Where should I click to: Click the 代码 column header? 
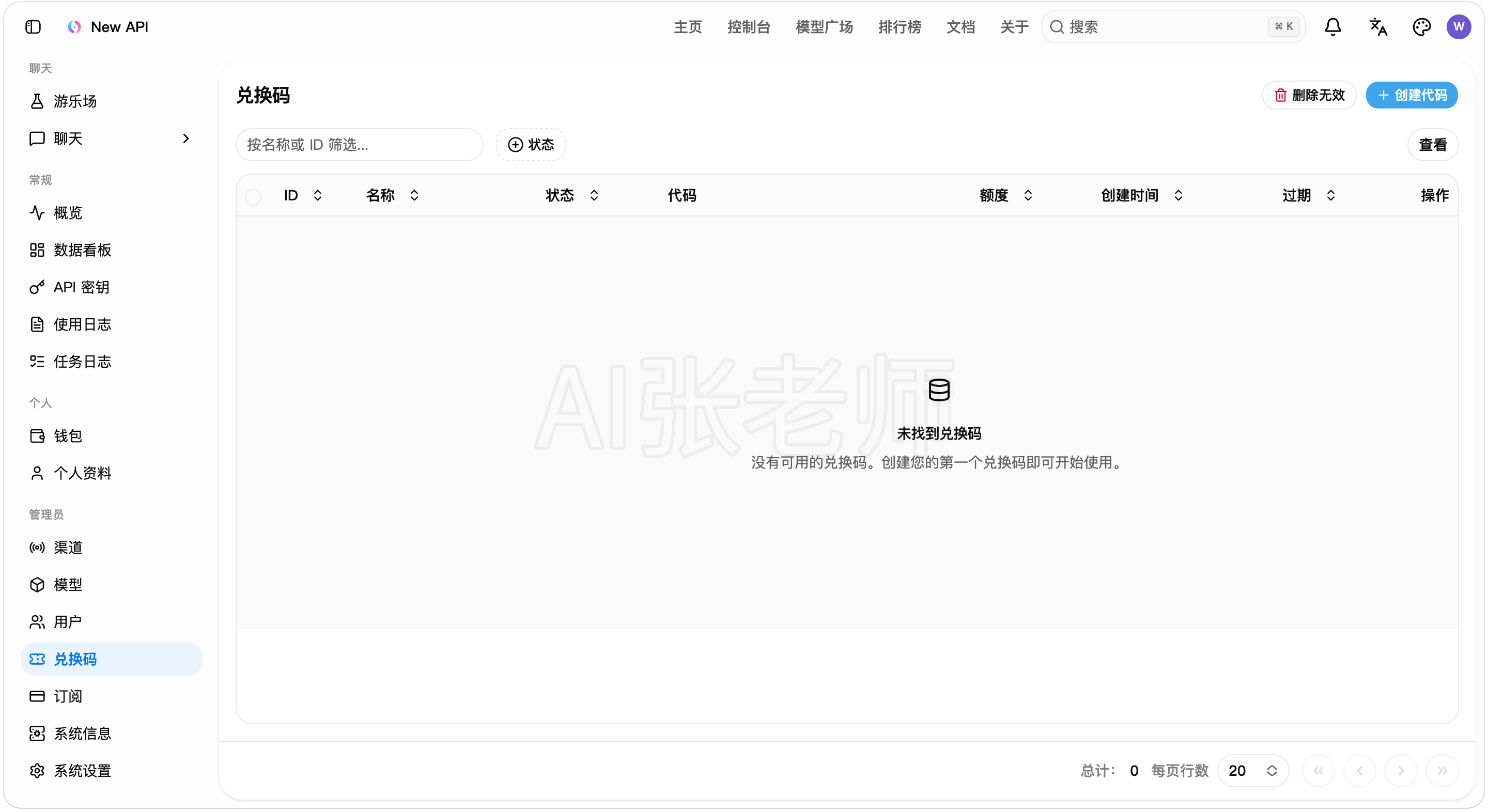(681, 195)
